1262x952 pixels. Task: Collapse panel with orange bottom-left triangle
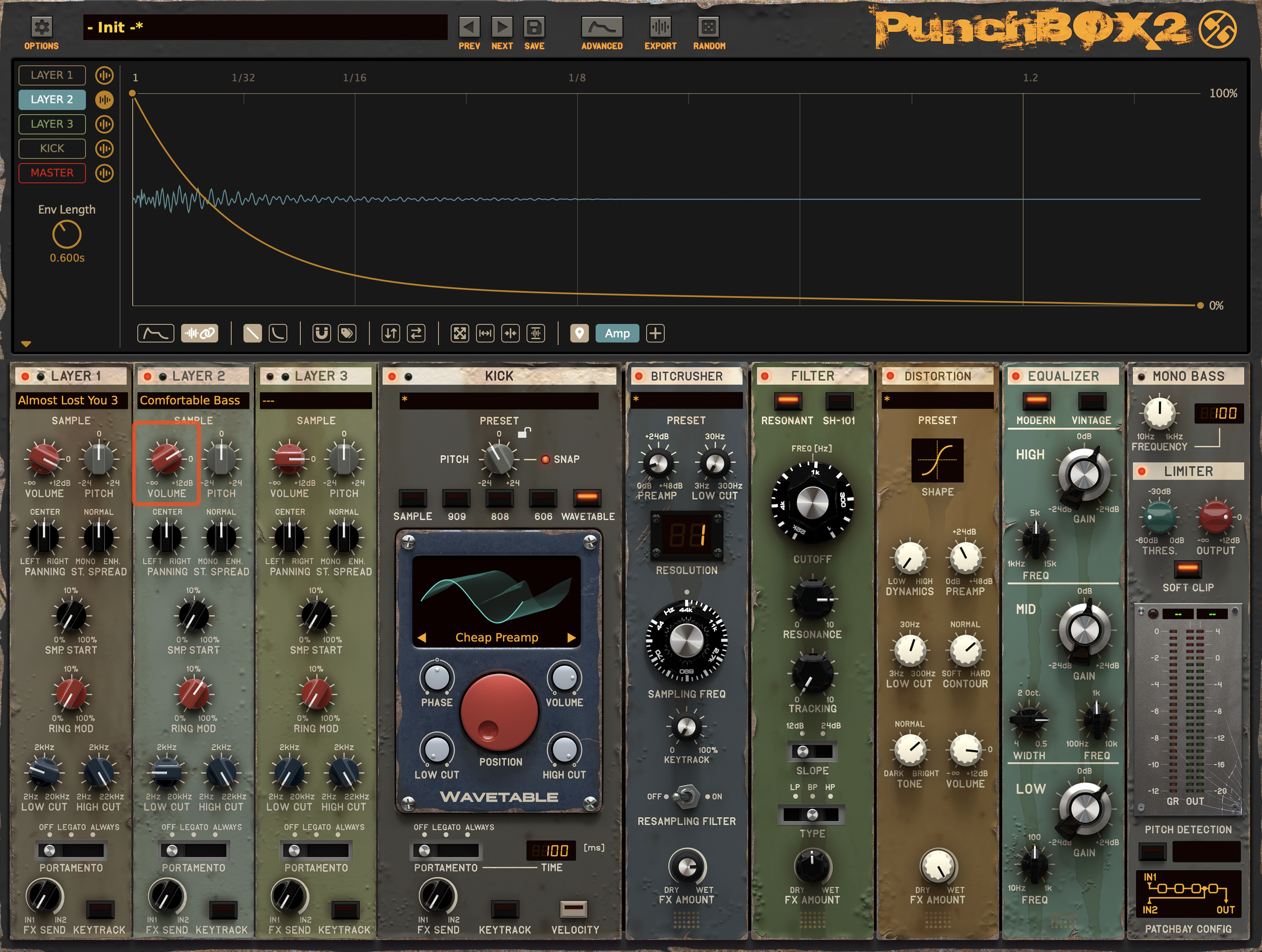(x=26, y=344)
